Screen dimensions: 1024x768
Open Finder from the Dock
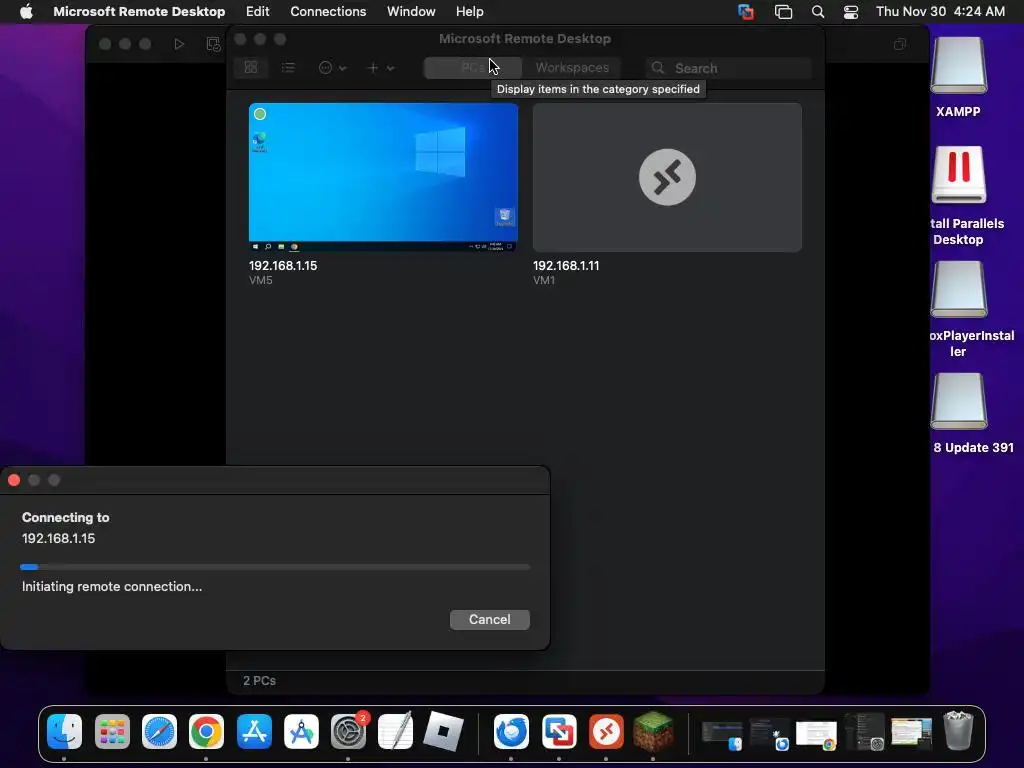[x=64, y=731]
